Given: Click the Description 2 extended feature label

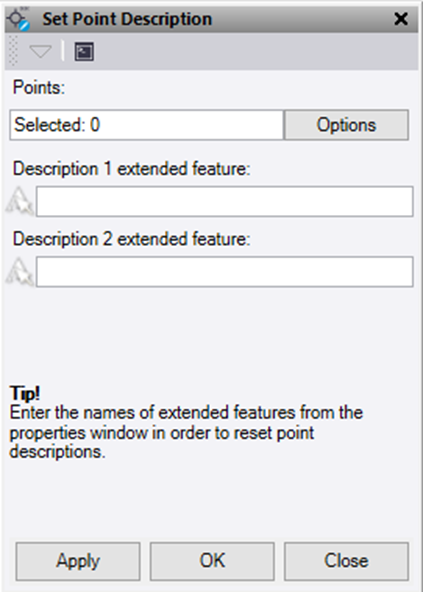Looking at the screenshot, I should pyautogui.click(x=131, y=239).
